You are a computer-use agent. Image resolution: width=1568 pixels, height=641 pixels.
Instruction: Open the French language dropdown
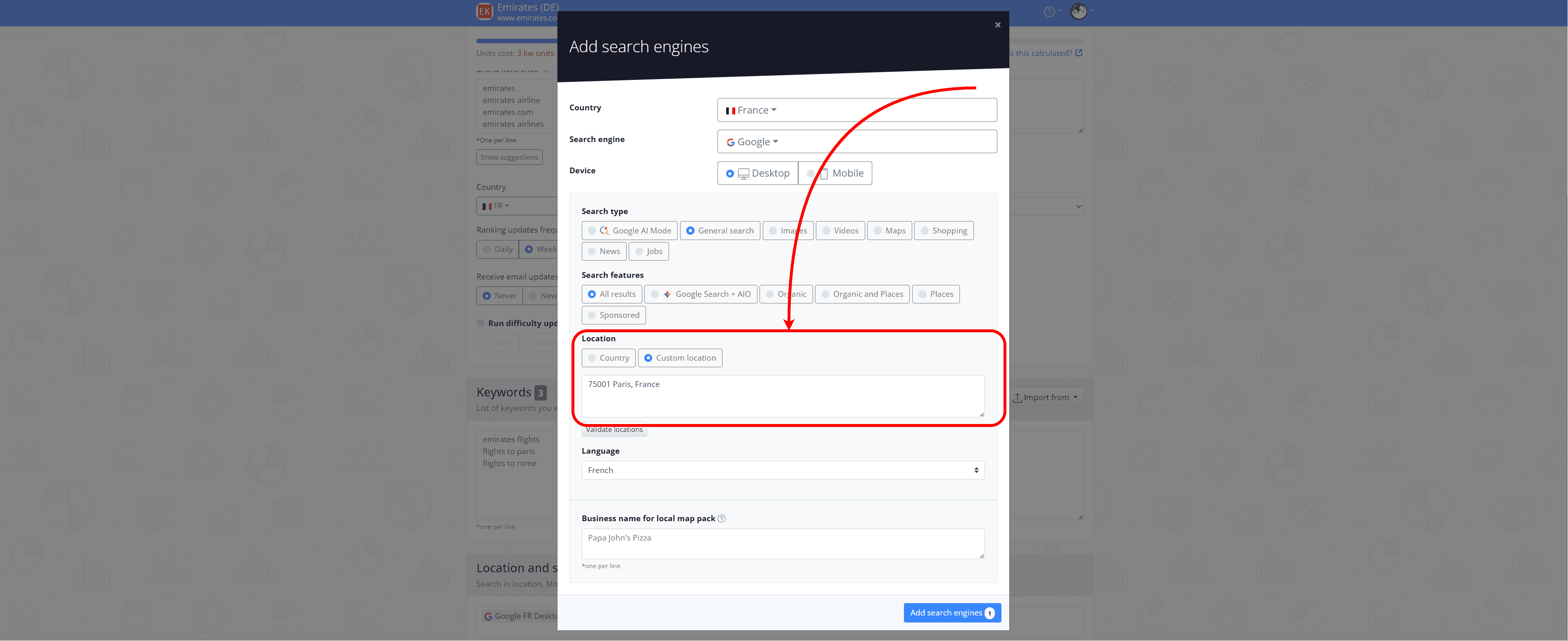pyautogui.click(x=783, y=471)
